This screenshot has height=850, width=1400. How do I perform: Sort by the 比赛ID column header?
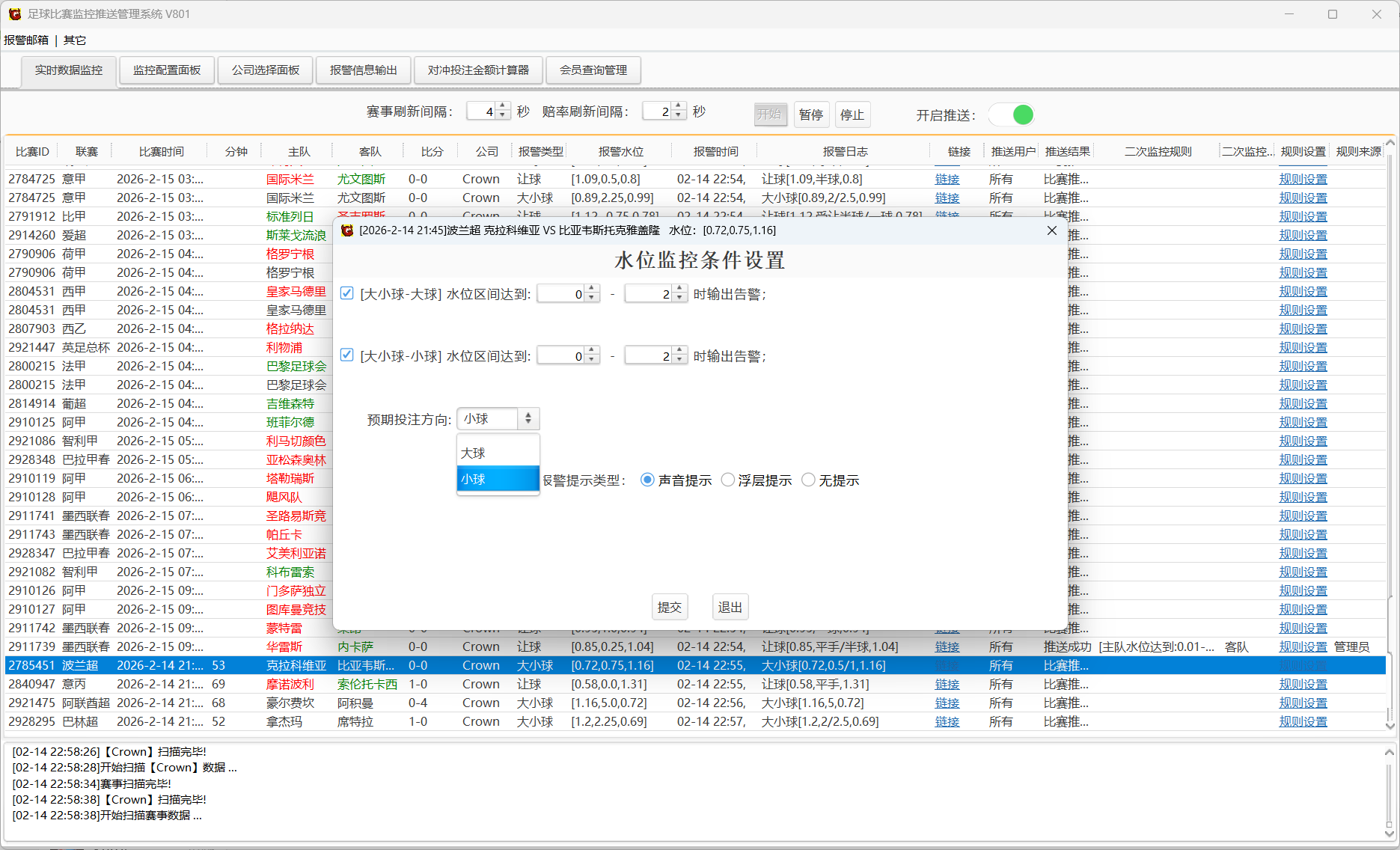point(32,152)
